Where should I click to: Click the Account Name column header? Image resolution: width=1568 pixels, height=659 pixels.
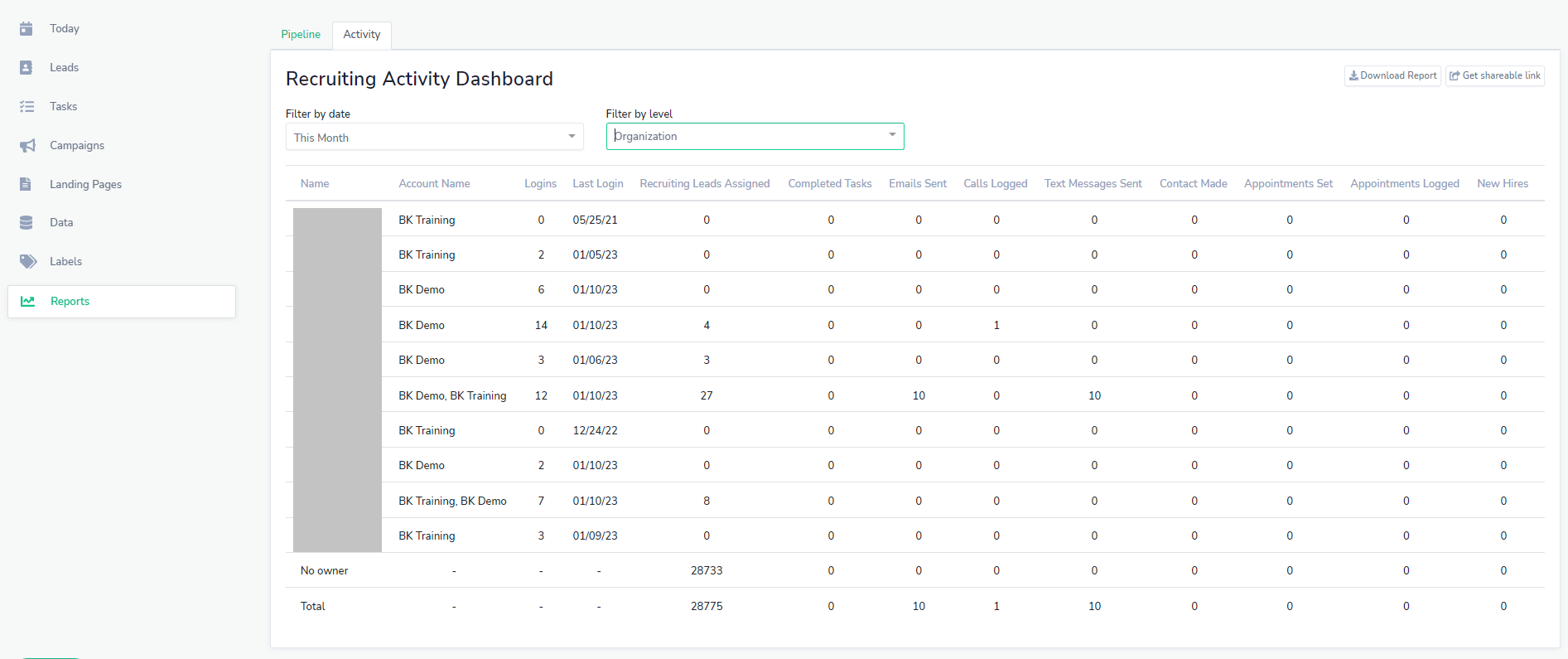tap(434, 184)
